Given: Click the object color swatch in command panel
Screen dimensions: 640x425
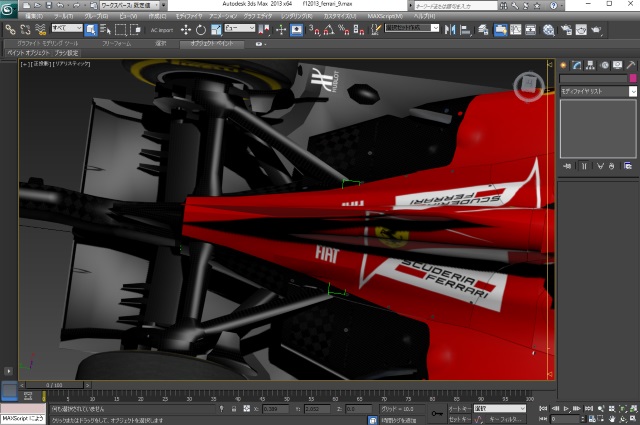Looking at the screenshot, I should tap(633, 78).
